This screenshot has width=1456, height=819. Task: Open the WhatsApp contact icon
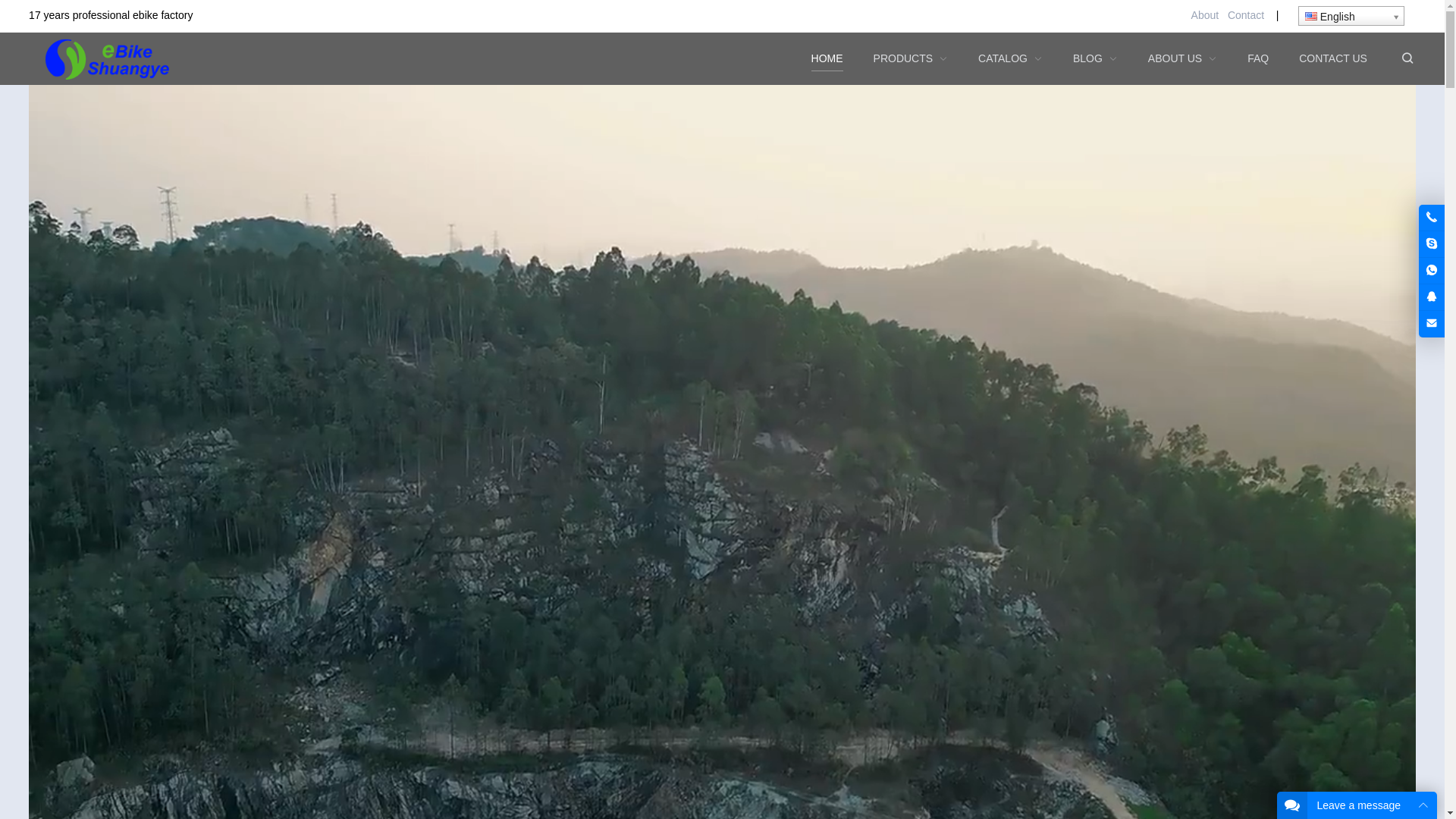(1431, 271)
